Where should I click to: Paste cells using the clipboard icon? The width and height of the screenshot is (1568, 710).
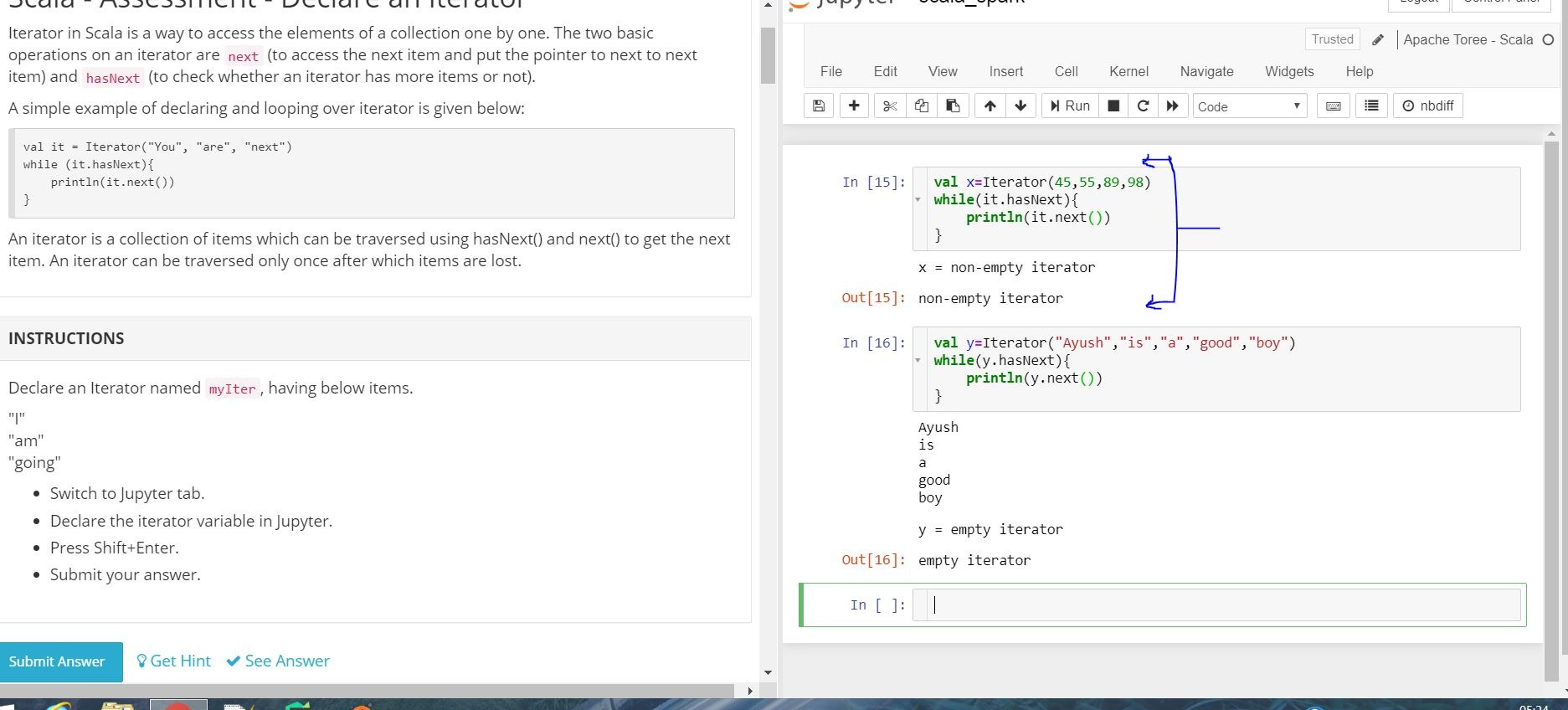(x=953, y=105)
